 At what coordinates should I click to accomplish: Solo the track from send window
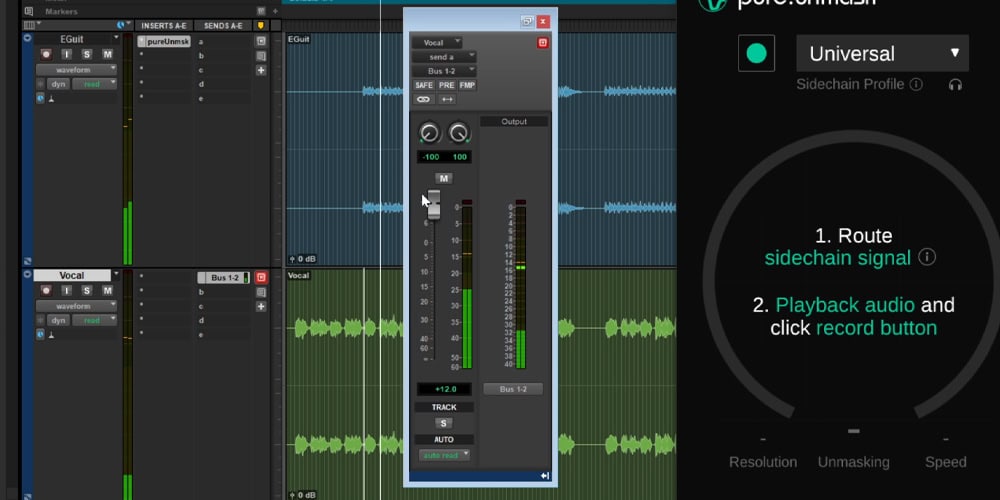pos(444,423)
